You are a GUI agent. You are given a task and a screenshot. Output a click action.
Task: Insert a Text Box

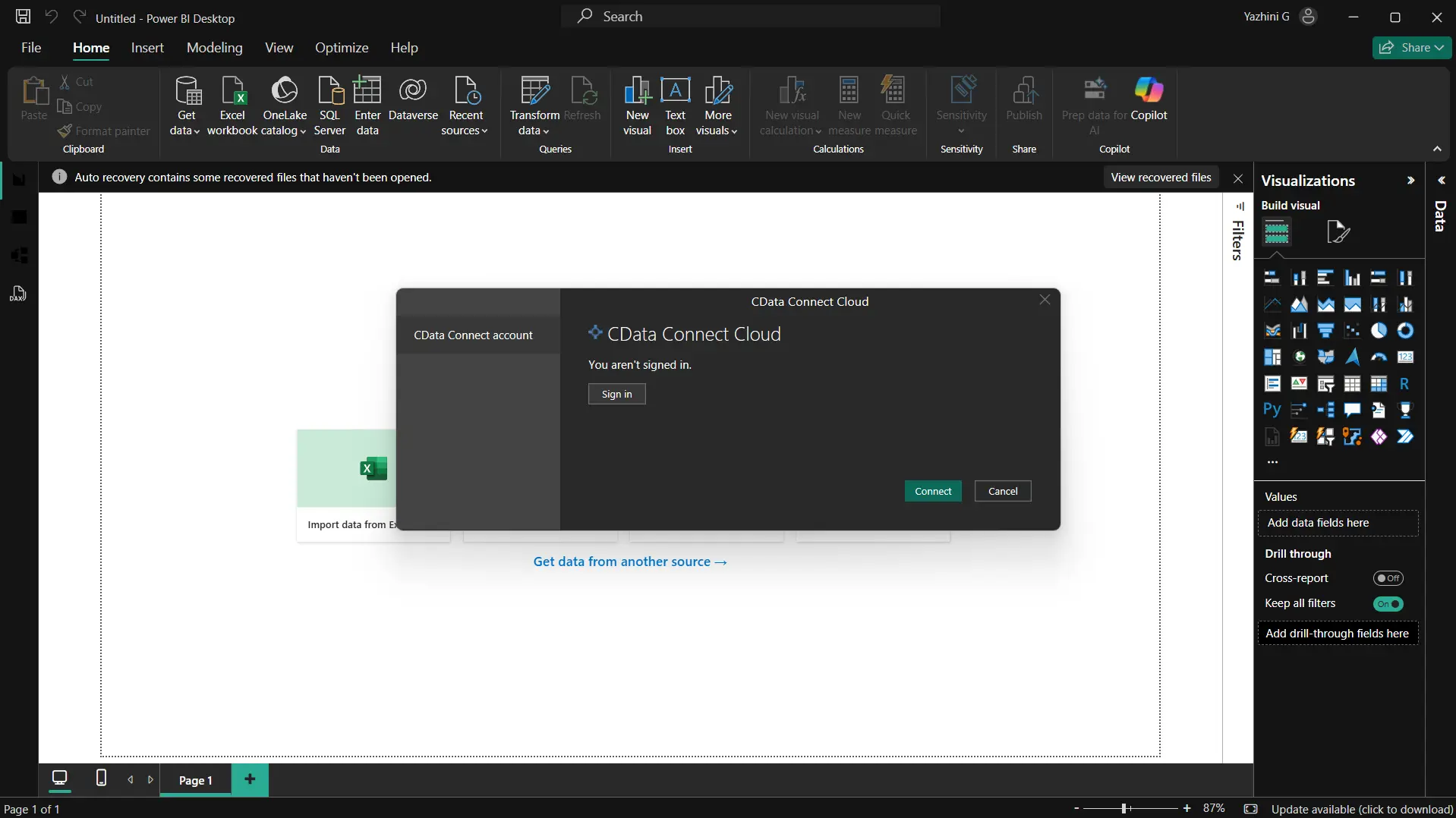tap(676, 106)
